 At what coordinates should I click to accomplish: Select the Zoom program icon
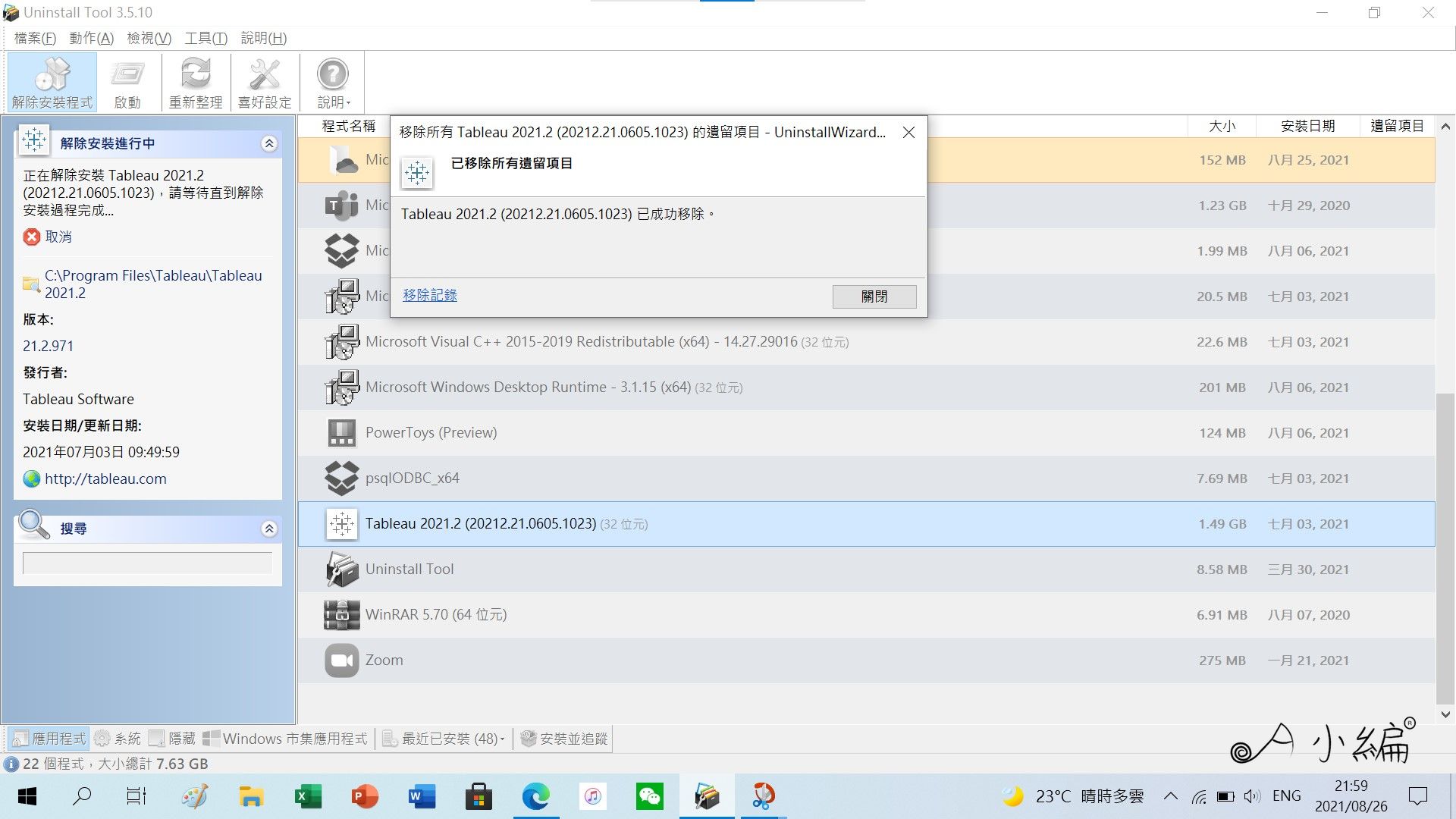pos(341,661)
